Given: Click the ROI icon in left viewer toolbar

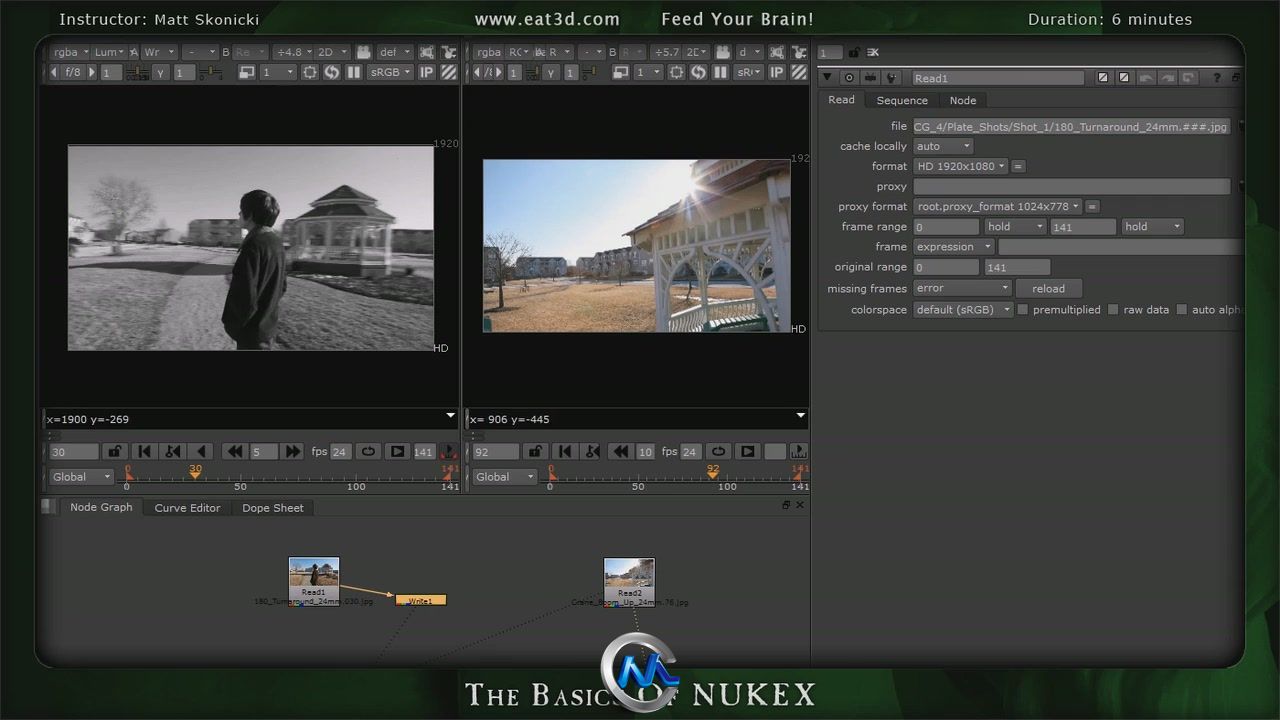Looking at the screenshot, I should (310, 72).
